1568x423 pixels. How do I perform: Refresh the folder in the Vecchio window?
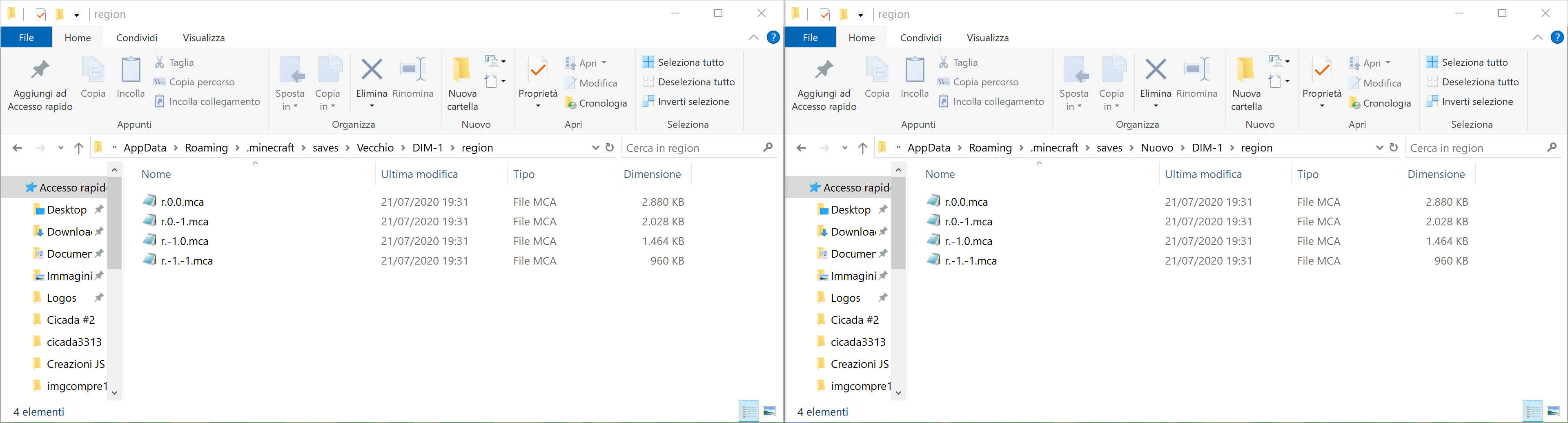click(x=609, y=147)
